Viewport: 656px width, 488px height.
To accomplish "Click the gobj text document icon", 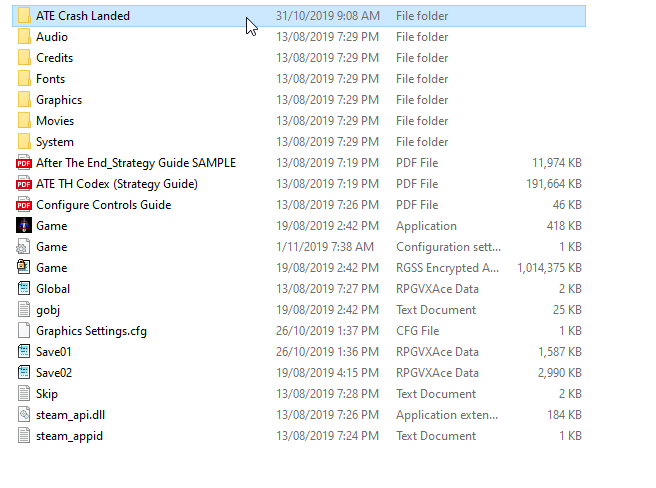I will (24, 310).
